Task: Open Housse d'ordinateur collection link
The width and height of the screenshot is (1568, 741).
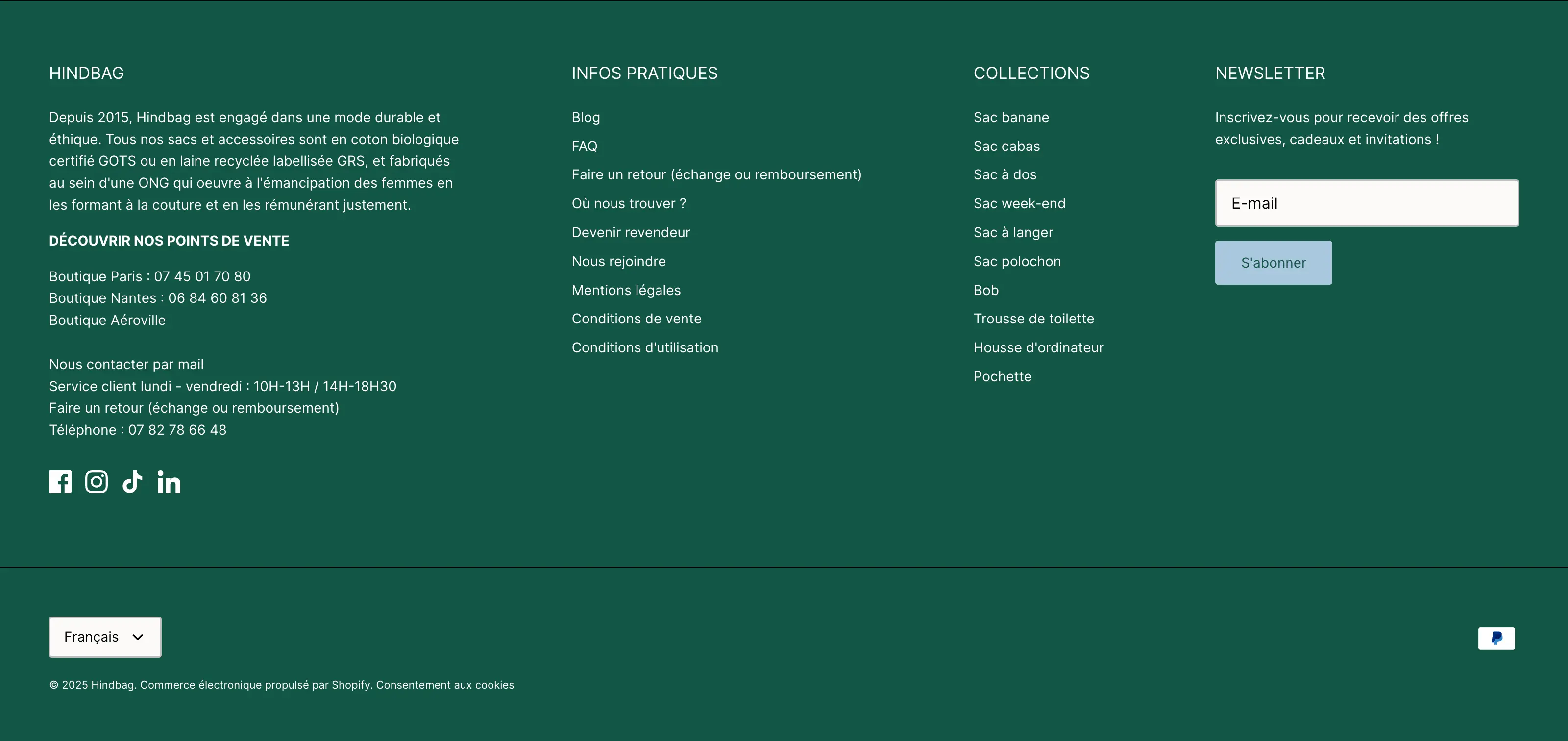Action: 1038,347
